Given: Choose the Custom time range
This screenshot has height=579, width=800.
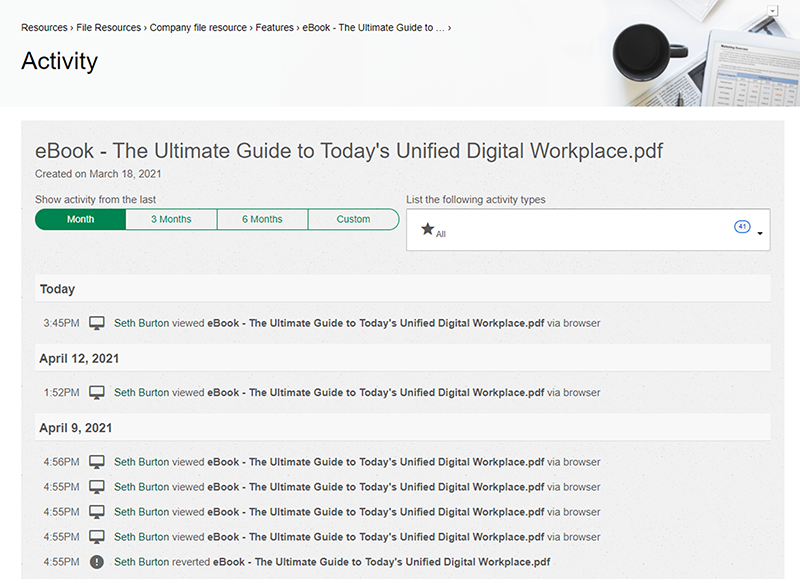Looking at the screenshot, I should pyautogui.click(x=354, y=219).
